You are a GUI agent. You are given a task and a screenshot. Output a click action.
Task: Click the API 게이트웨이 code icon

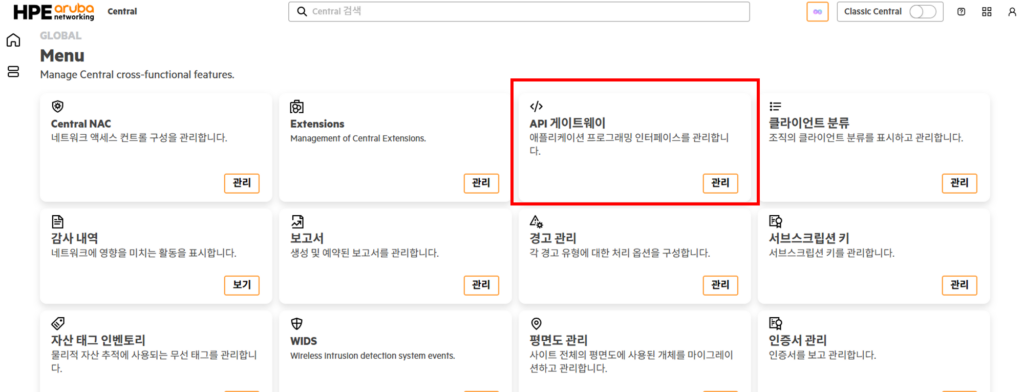(536, 106)
